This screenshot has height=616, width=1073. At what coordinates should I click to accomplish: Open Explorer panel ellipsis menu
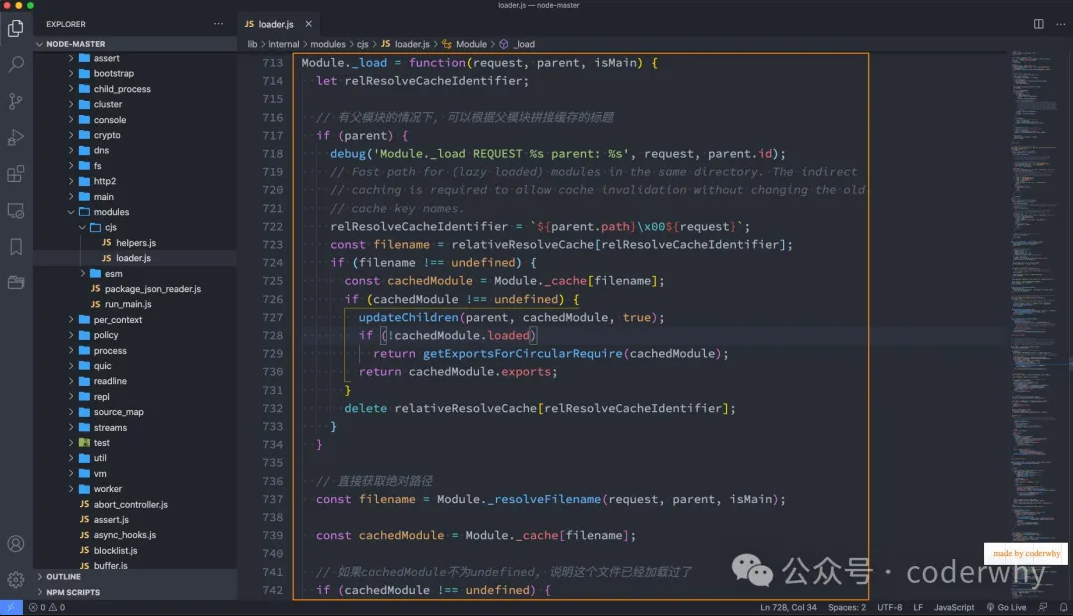coord(218,24)
